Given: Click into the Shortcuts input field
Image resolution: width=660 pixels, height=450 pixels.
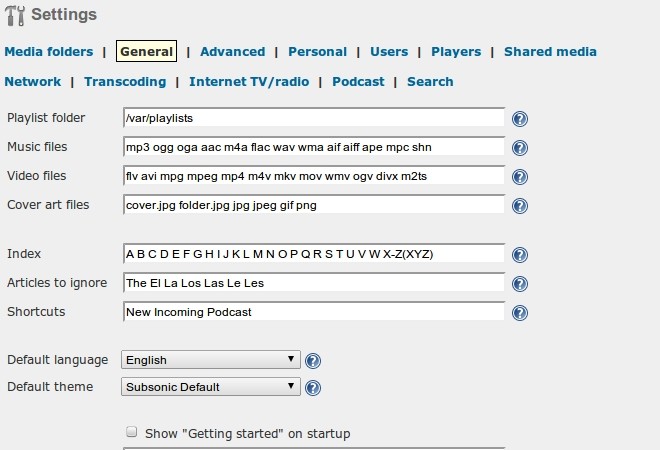Looking at the screenshot, I should click(x=313, y=312).
